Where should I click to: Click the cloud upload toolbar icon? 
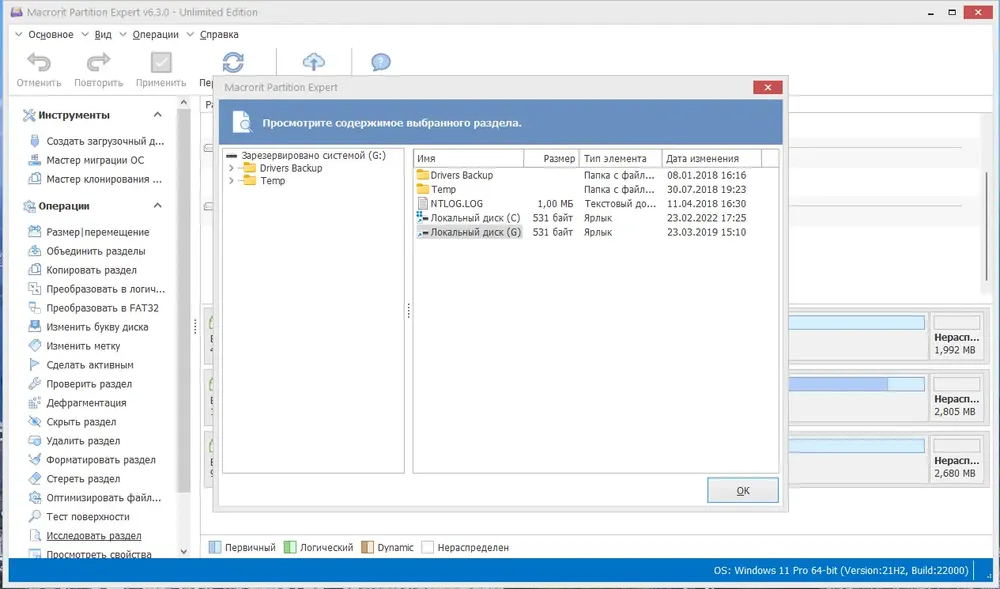pos(313,62)
